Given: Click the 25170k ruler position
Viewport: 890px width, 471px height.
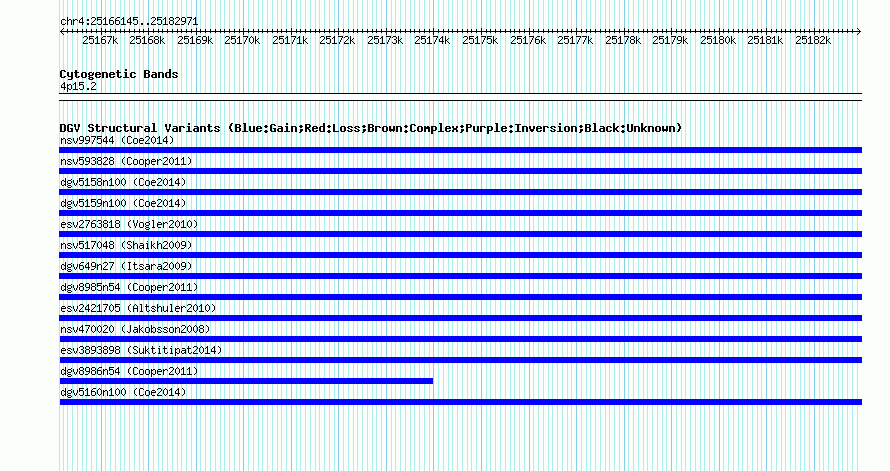Looking at the screenshot, I should [x=242, y=40].
